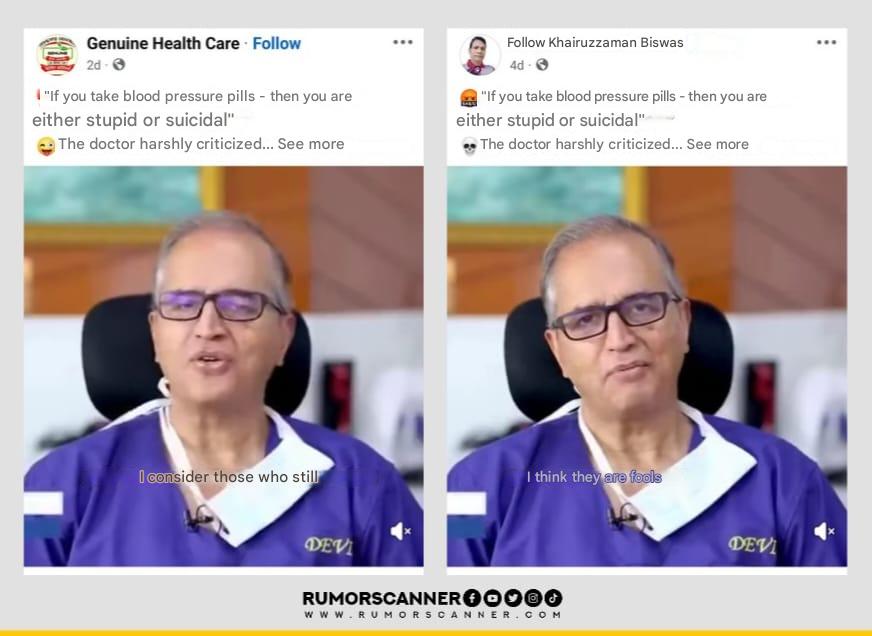
Task: Play right video with 'I think they are fools' caption
Action: [647, 366]
